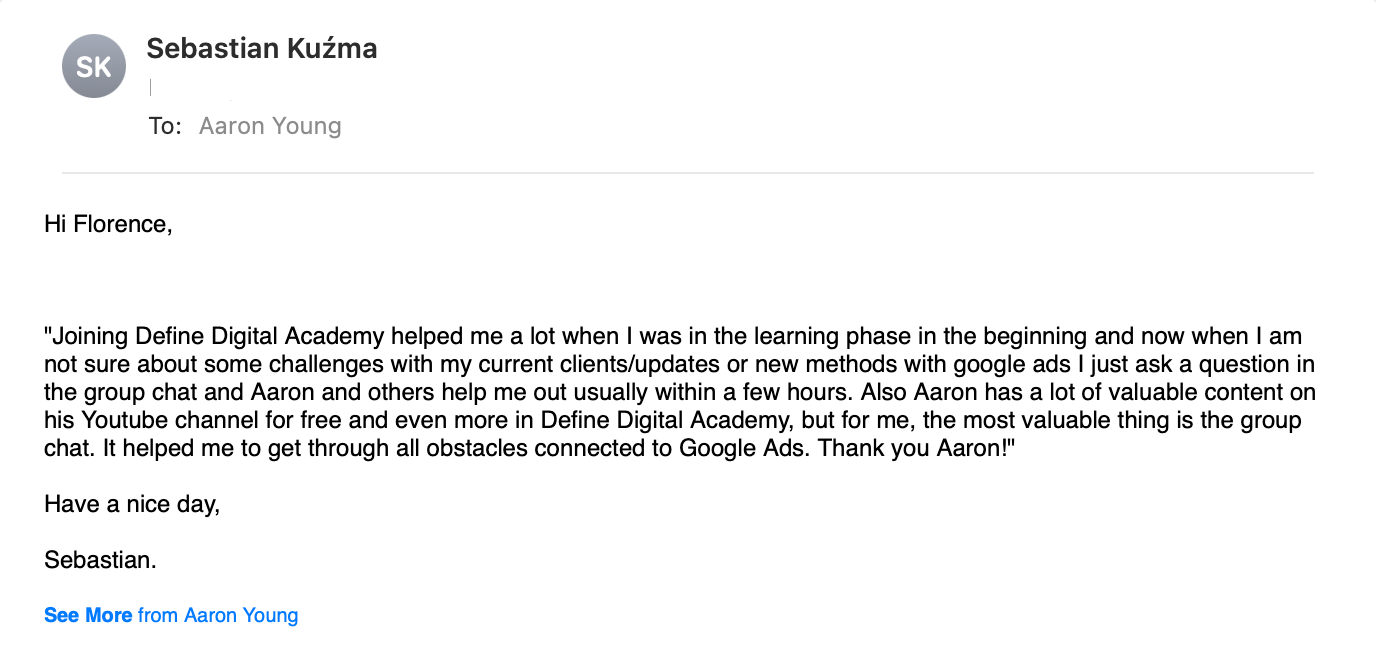Click the signature "Sebastian."
This screenshot has height=664, width=1376.
coord(100,560)
